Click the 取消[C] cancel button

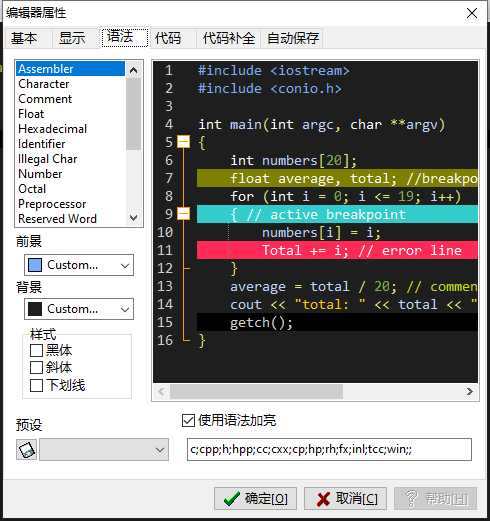[x=345, y=499]
